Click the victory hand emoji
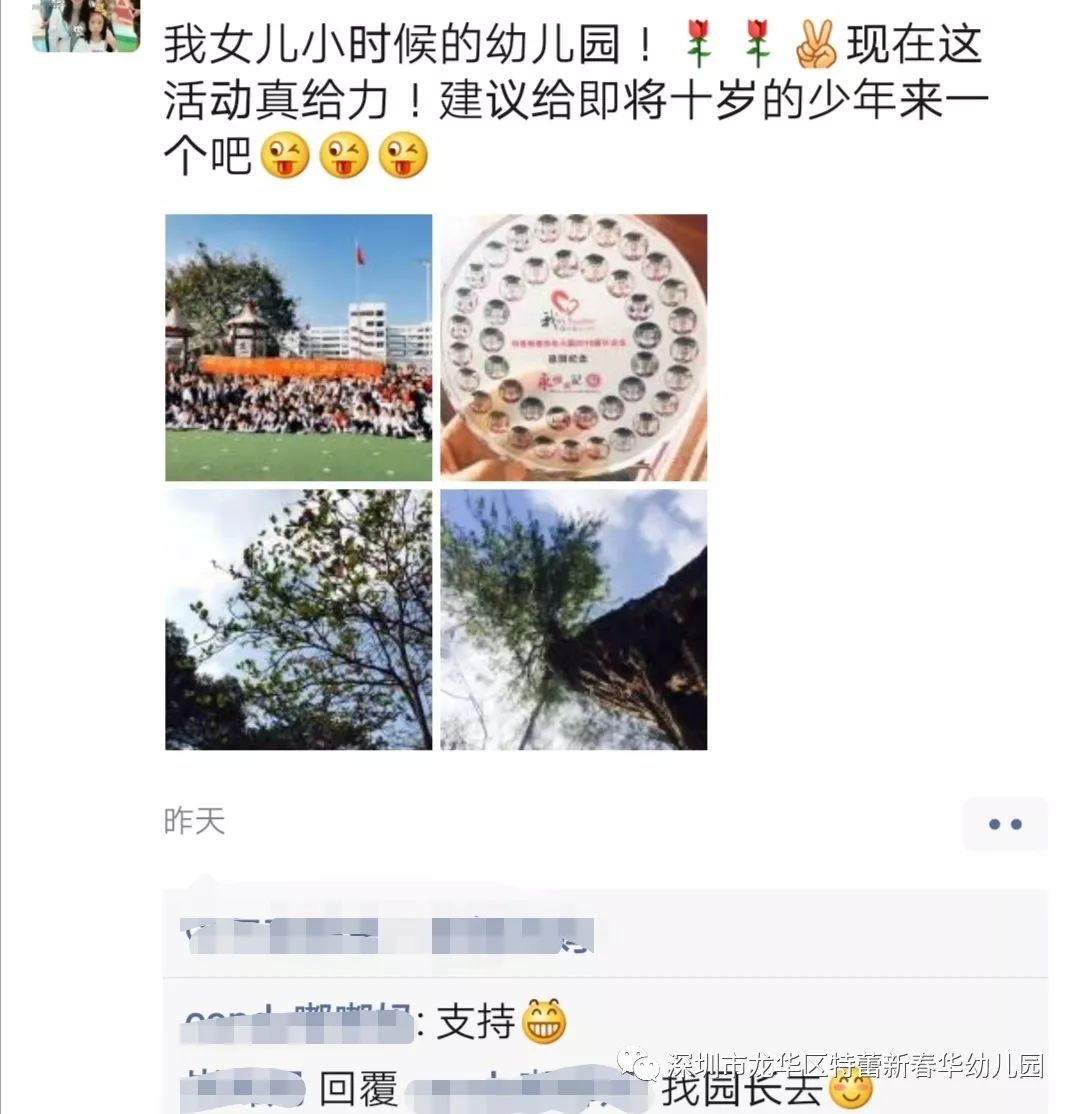This screenshot has width=1080, height=1114. tap(816, 44)
